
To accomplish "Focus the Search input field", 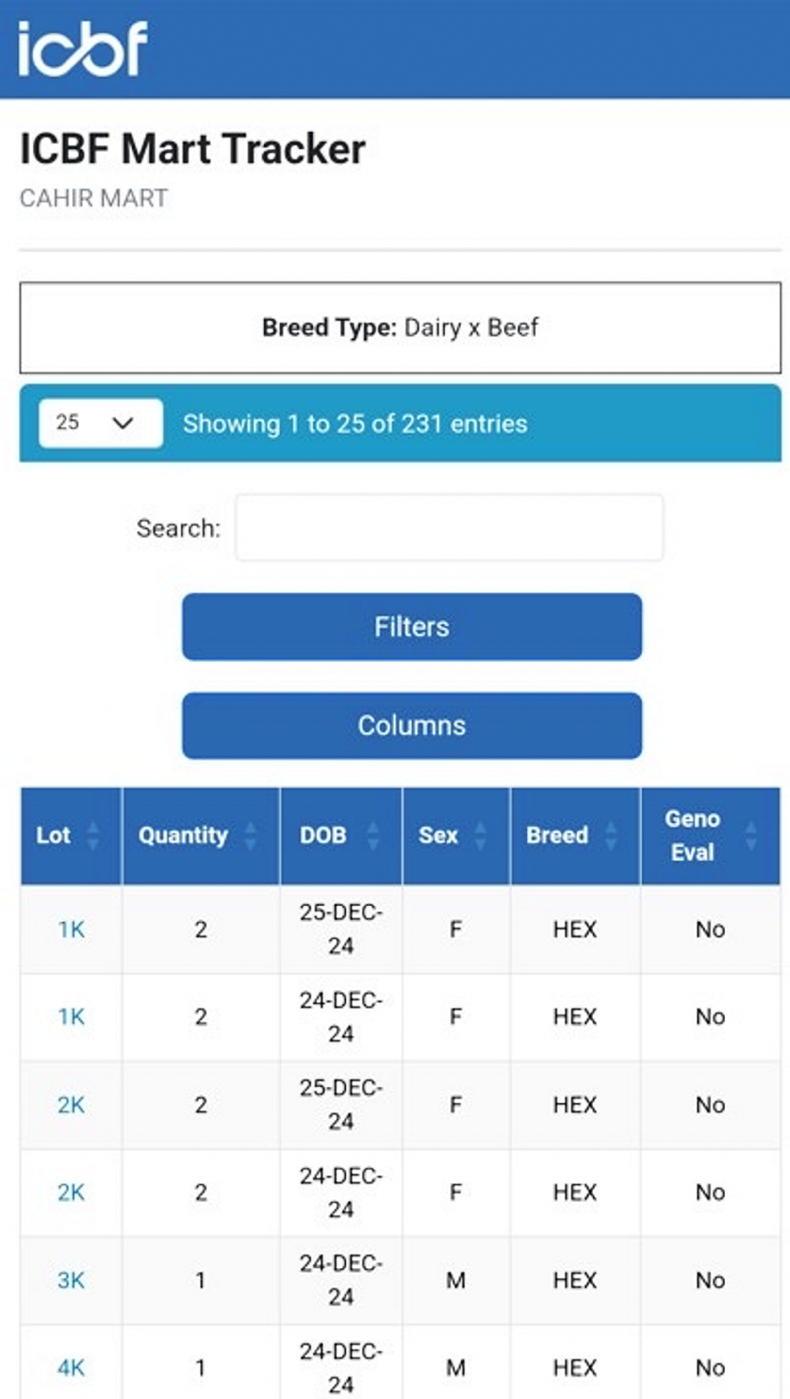I will [x=449, y=528].
